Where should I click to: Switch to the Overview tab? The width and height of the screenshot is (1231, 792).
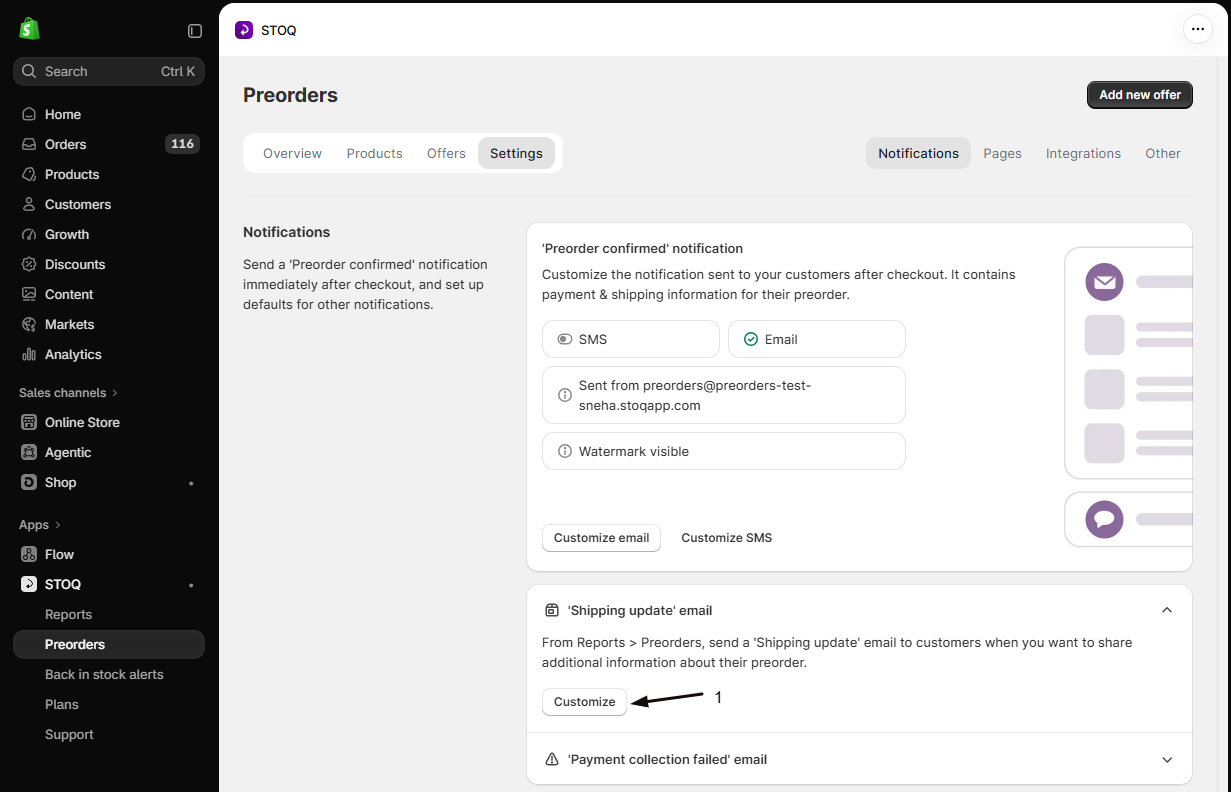pyautogui.click(x=292, y=153)
